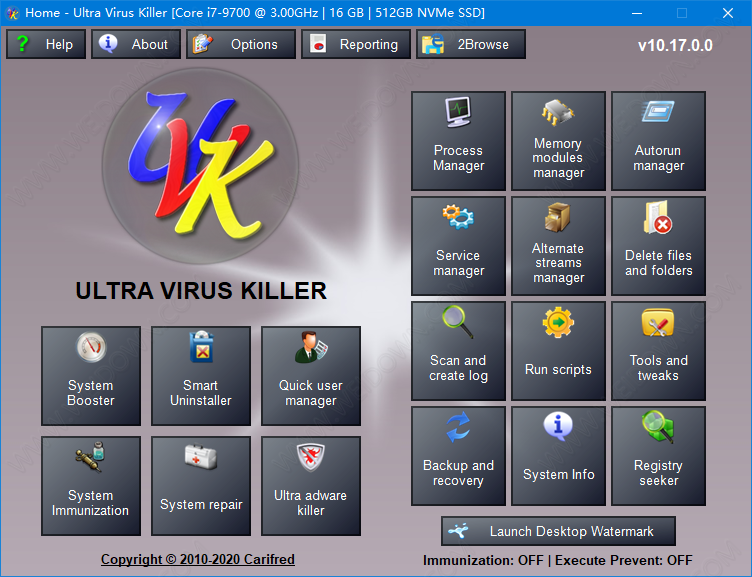Open the Process Manager tile
Screen dimensions: 752x577
click(458, 141)
